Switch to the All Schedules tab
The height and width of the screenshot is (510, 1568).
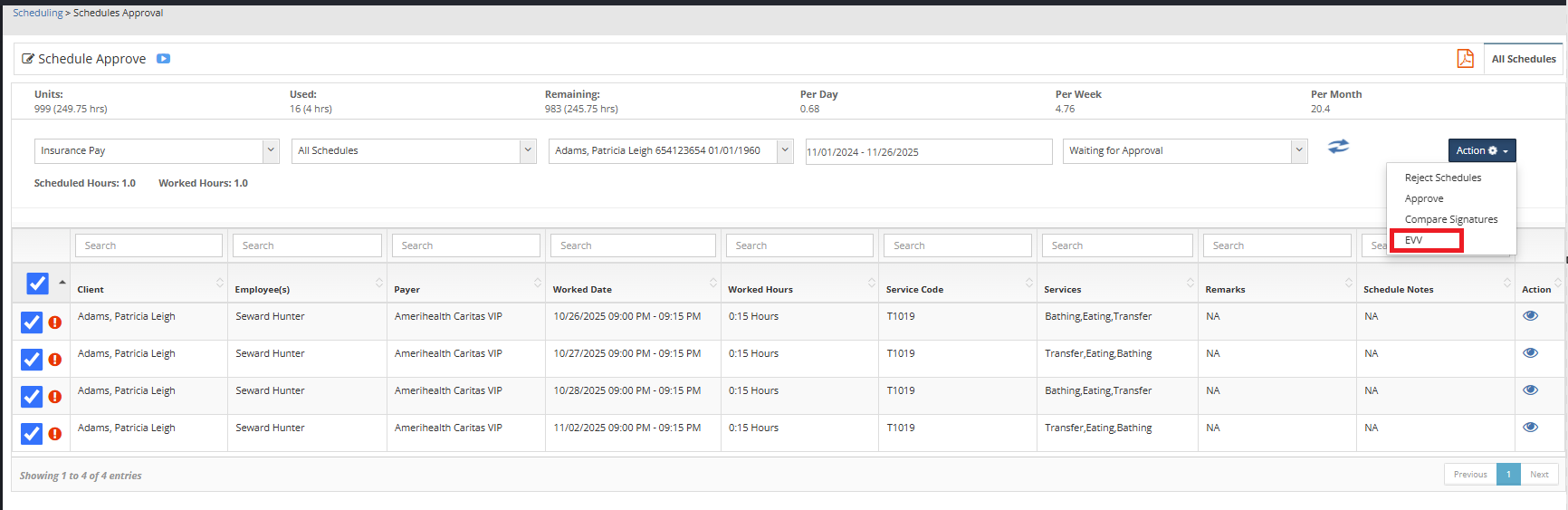click(1524, 59)
